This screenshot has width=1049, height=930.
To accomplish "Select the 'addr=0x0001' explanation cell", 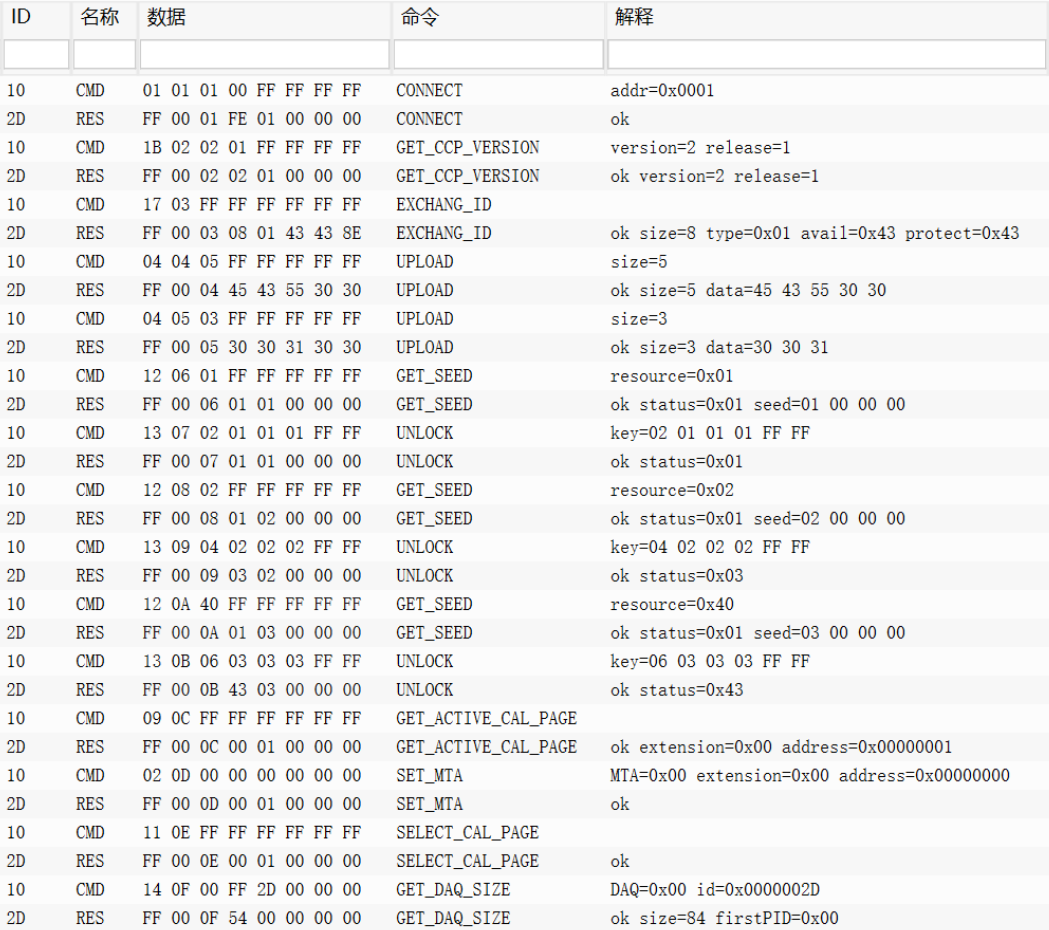I will point(662,90).
